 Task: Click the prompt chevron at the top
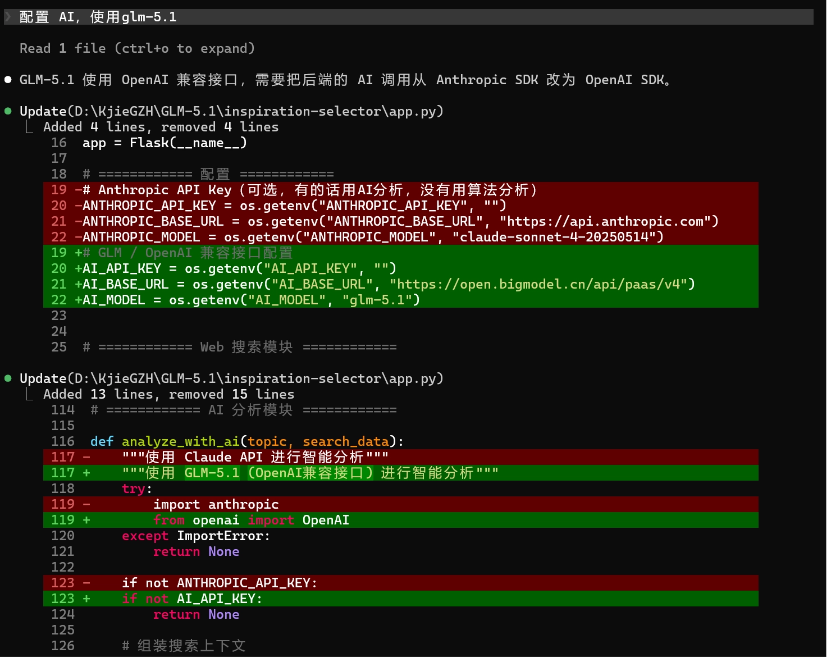click(x=8, y=17)
